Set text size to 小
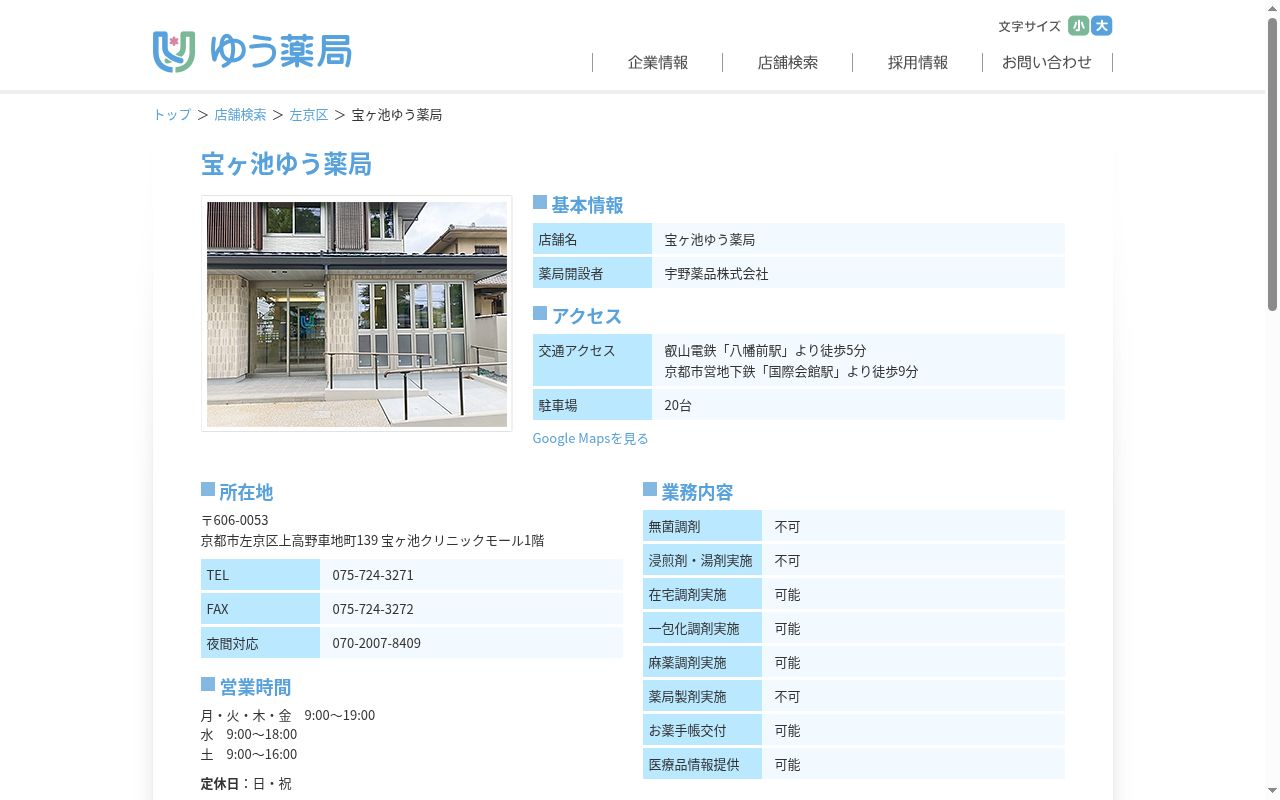Screen dimensions: 1280x800 click(x=1078, y=26)
